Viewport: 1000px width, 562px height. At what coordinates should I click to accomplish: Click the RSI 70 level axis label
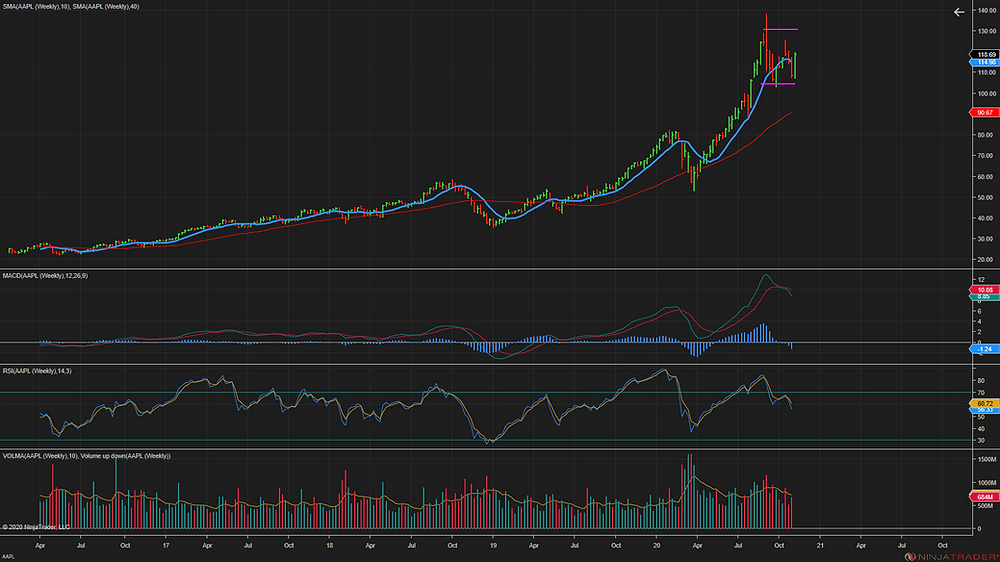[x=981, y=394]
